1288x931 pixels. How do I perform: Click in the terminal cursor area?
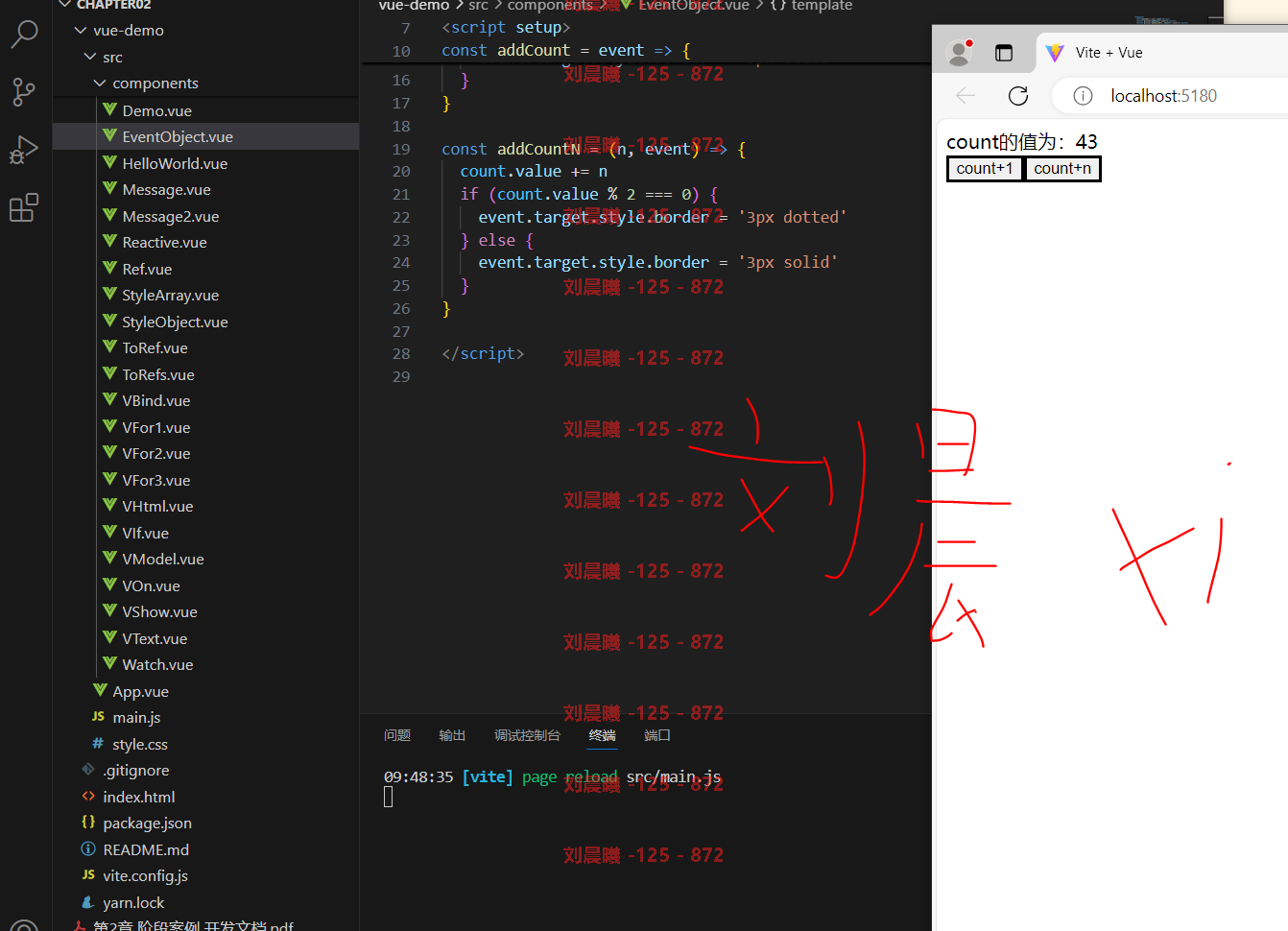click(388, 798)
